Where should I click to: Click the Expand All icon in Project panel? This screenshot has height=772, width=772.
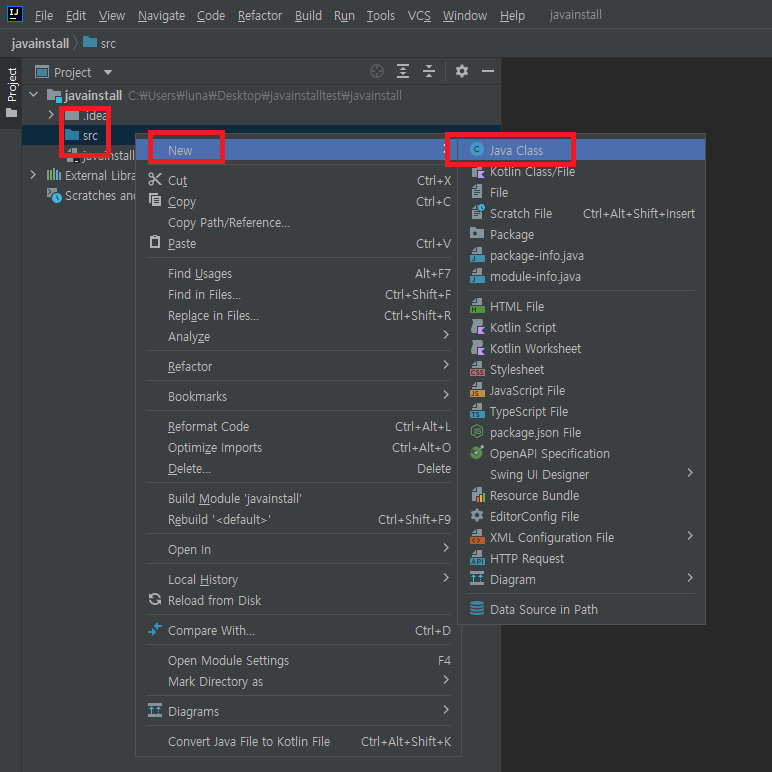[403, 71]
